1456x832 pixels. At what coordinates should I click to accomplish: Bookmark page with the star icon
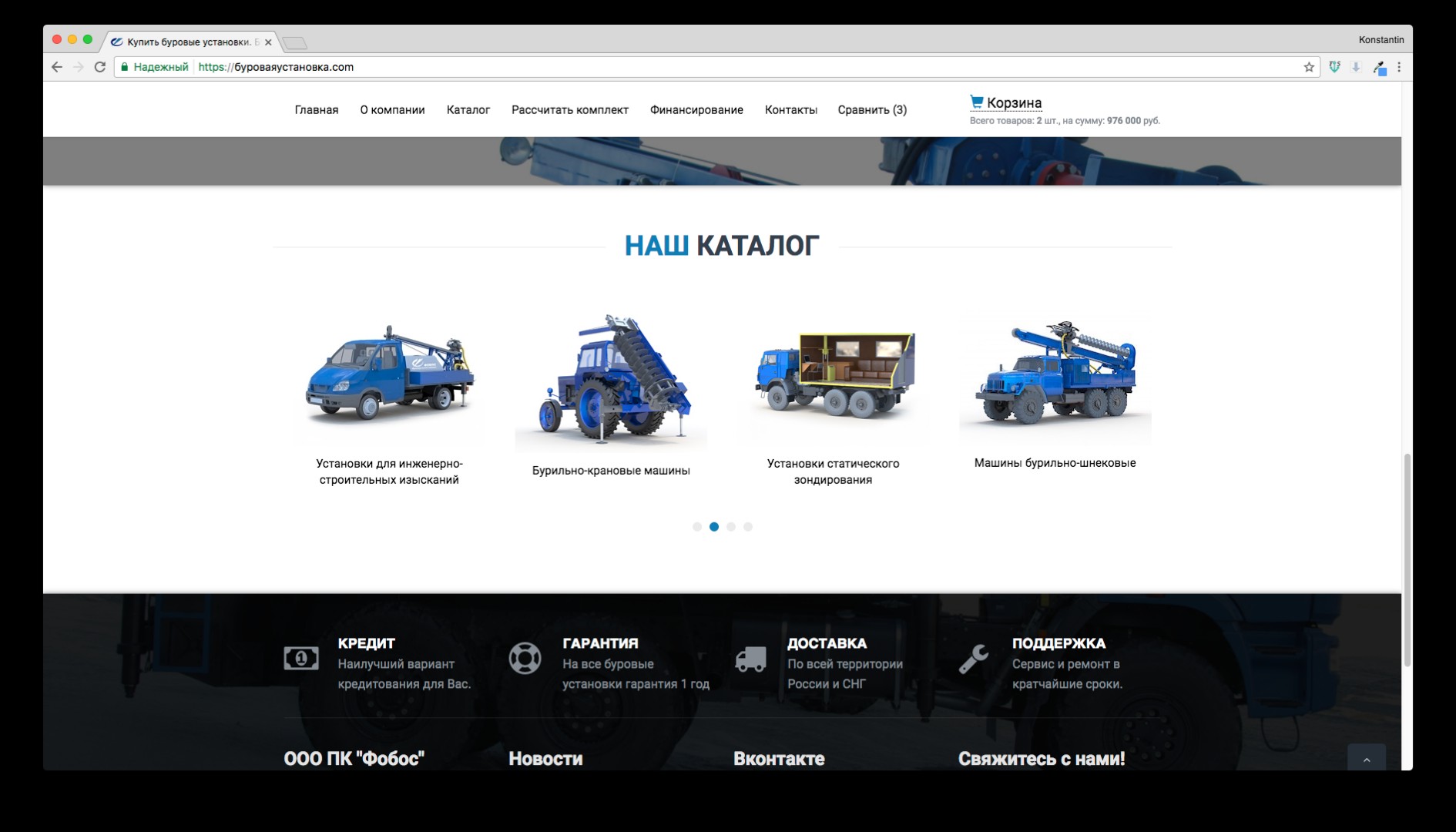(x=1308, y=67)
